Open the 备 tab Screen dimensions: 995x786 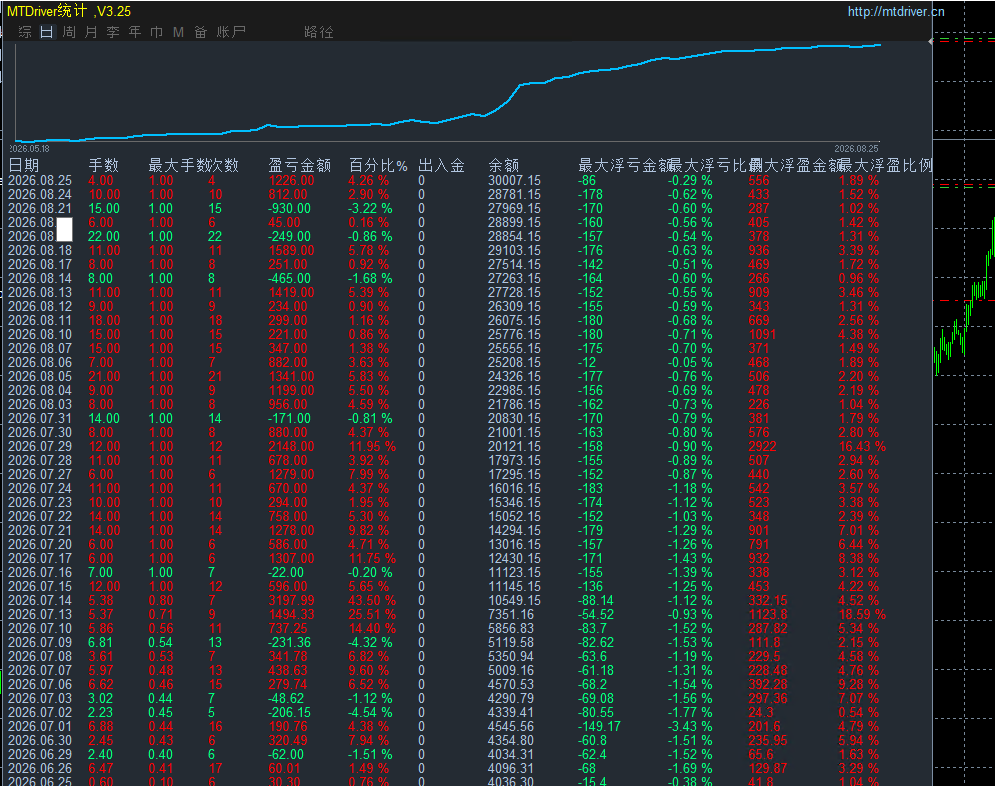tap(201, 32)
